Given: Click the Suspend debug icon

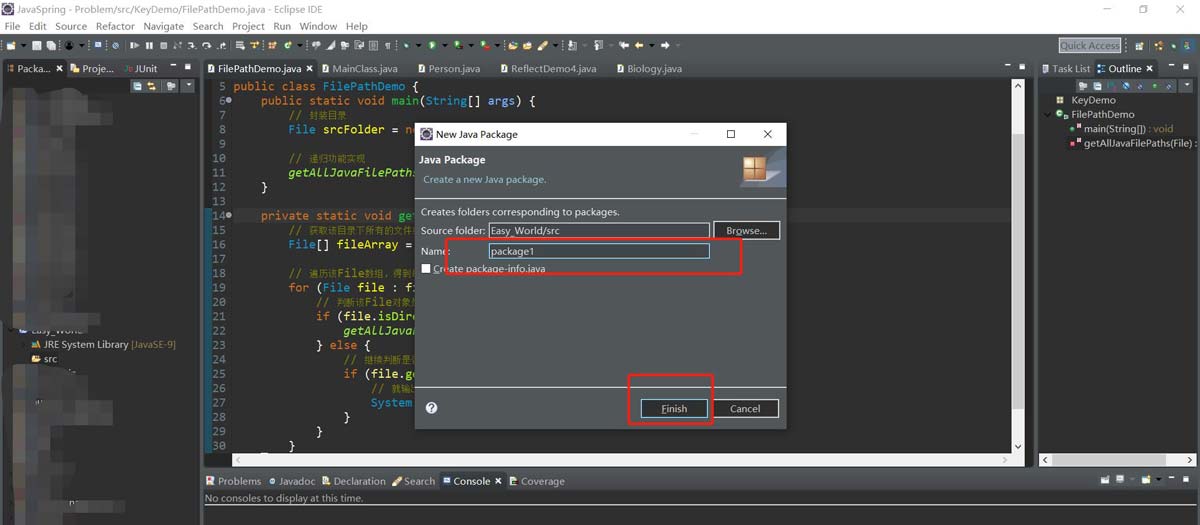Looking at the screenshot, I should coord(149,45).
